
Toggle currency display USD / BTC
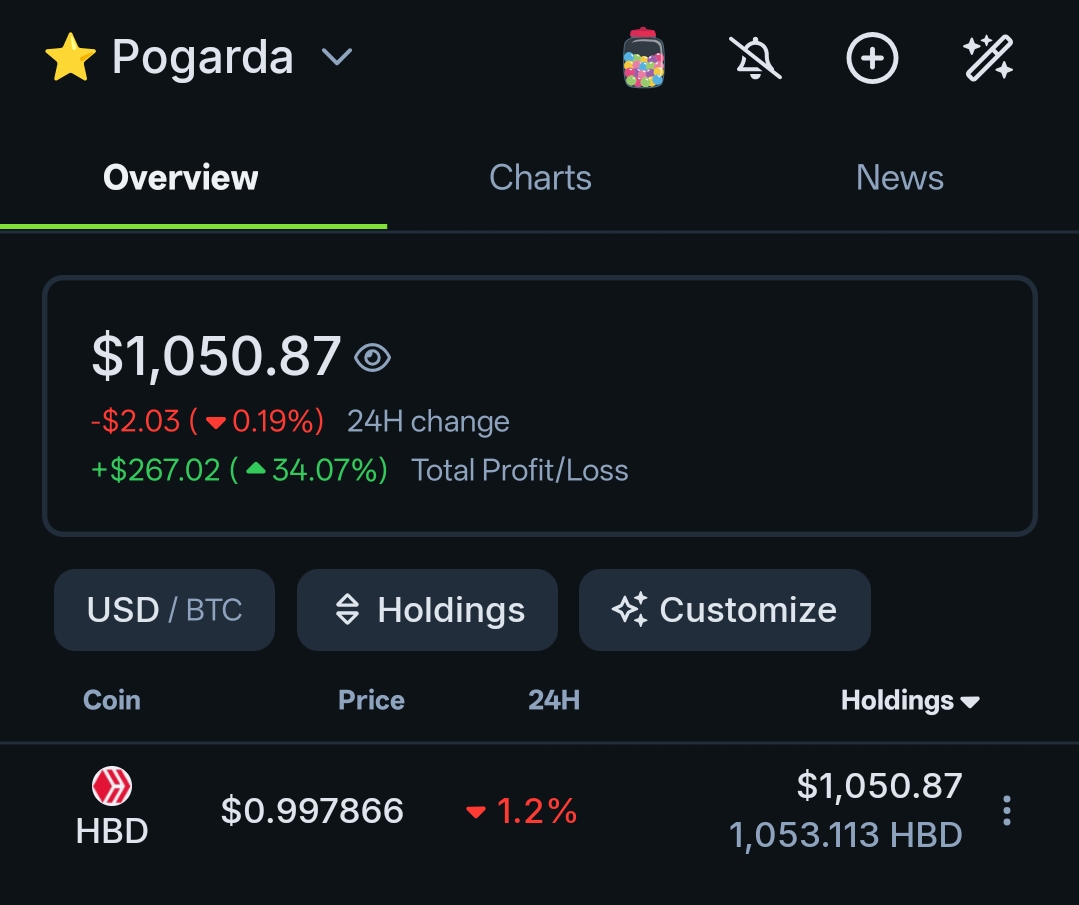(164, 610)
